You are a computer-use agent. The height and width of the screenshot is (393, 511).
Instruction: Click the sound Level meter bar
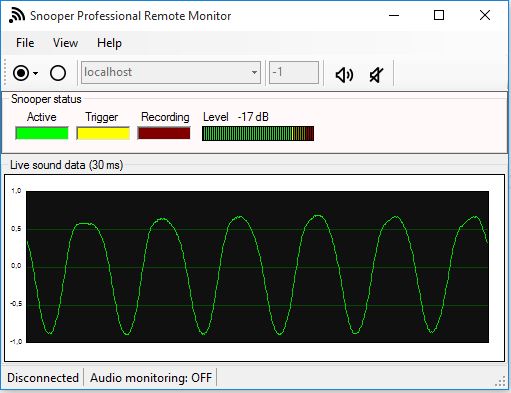click(258, 133)
